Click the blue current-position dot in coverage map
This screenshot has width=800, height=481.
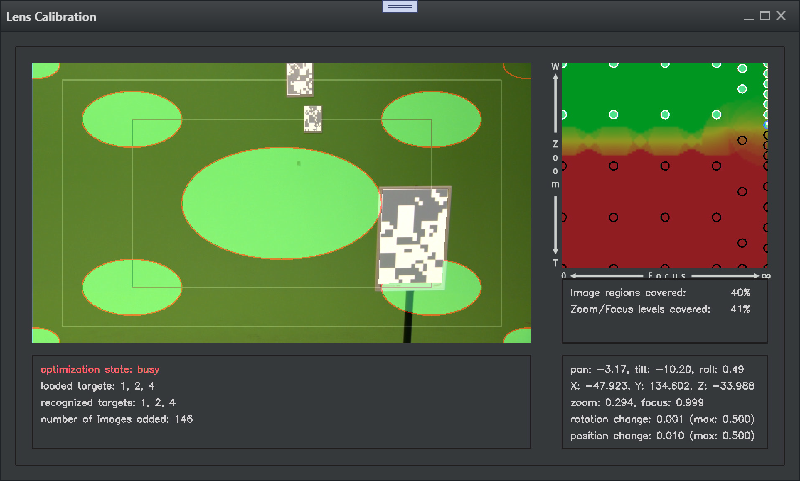(x=765, y=123)
